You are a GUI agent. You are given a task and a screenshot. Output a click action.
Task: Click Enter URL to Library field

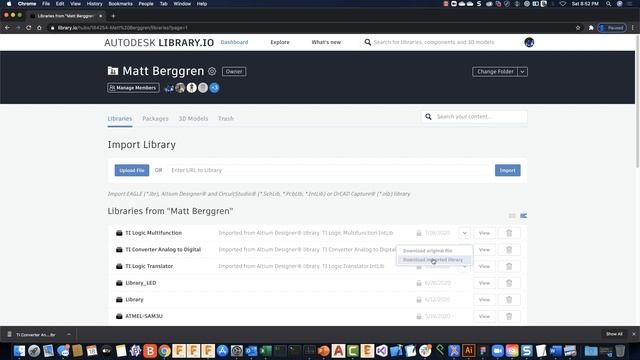(329, 170)
